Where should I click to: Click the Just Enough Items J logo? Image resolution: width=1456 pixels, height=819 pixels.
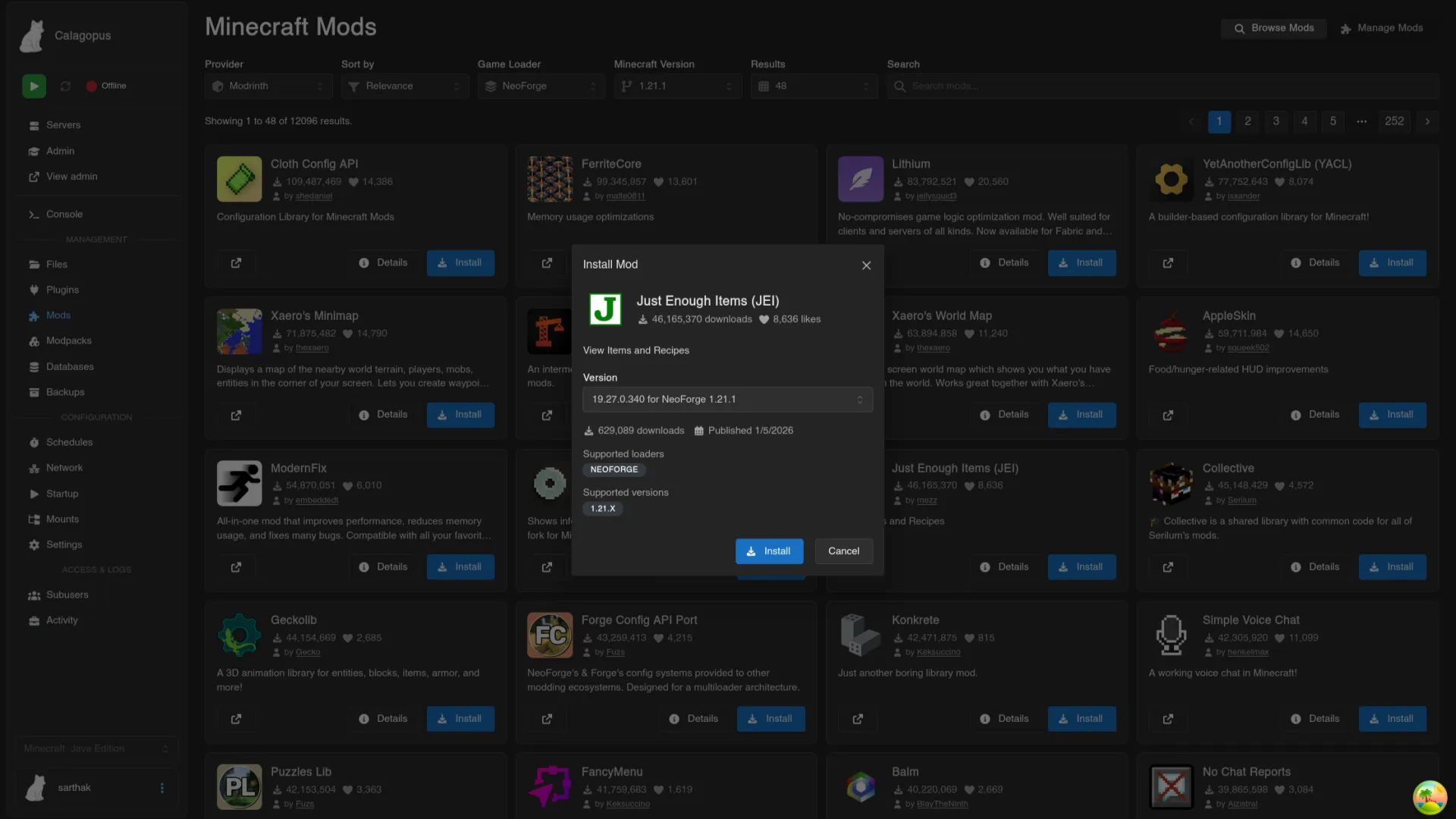pos(605,309)
